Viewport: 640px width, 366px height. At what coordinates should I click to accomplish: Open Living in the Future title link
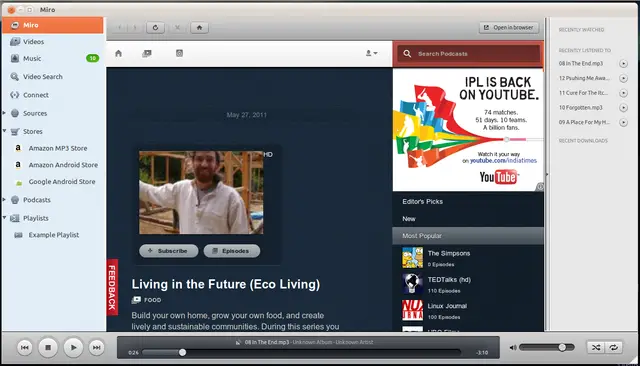point(226,284)
